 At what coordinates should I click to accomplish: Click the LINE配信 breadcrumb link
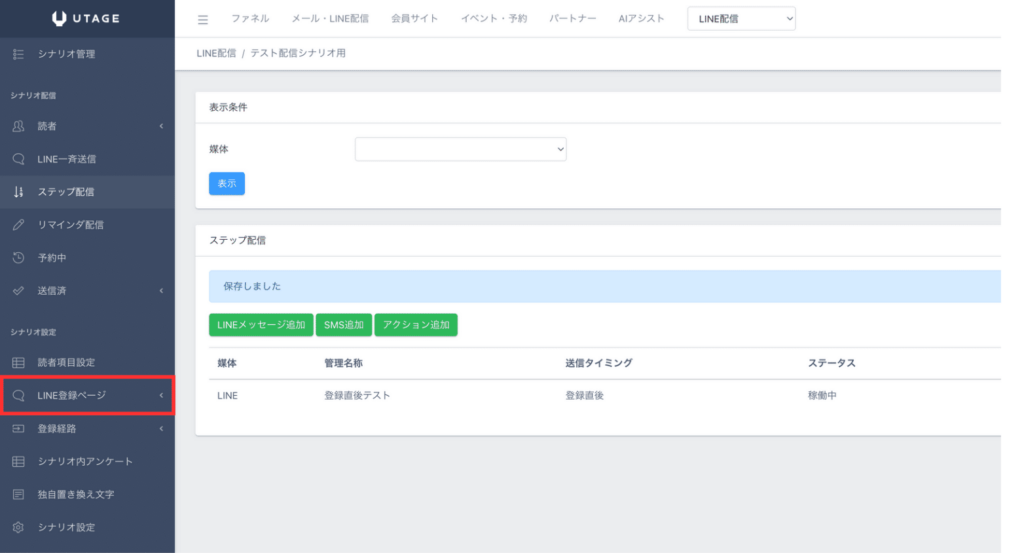point(216,53)
